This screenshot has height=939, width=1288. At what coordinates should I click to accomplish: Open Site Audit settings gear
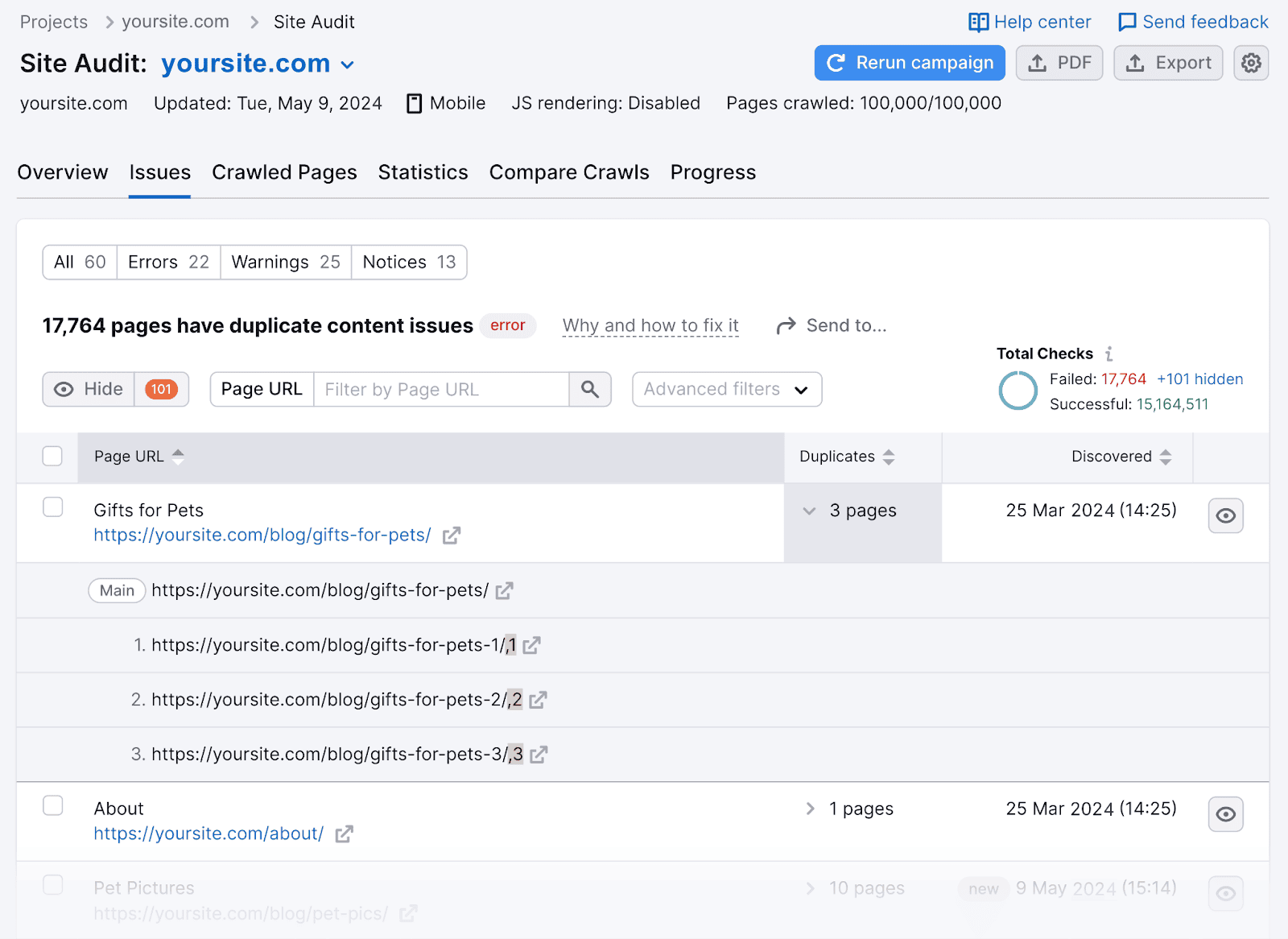[x=1251, y=63]
